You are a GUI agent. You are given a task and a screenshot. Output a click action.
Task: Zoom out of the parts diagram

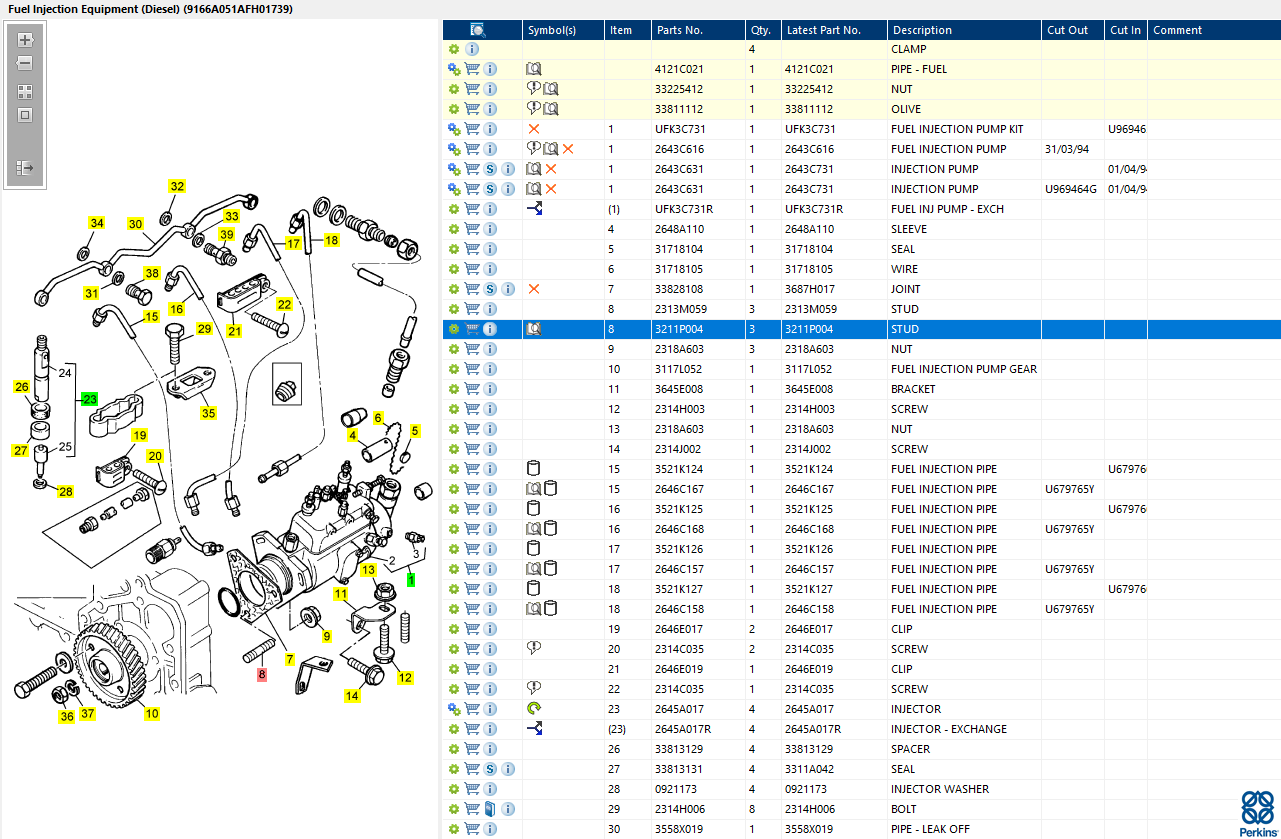[25, 63]
